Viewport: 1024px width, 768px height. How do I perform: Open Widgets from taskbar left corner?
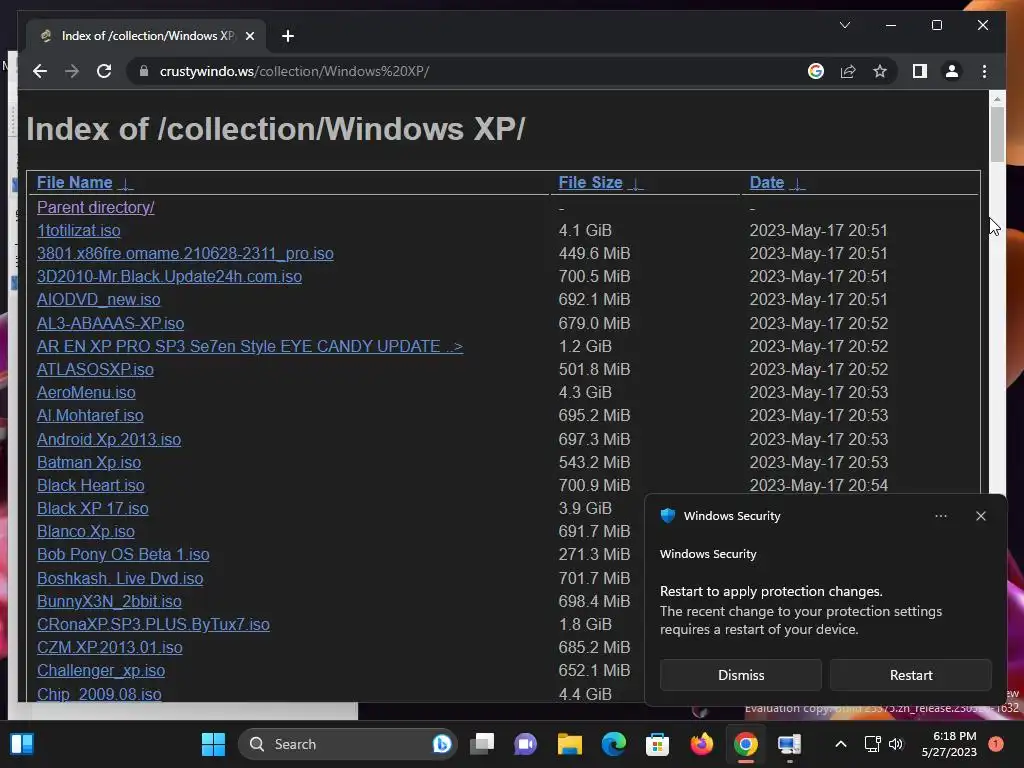[x=22, y=744]
